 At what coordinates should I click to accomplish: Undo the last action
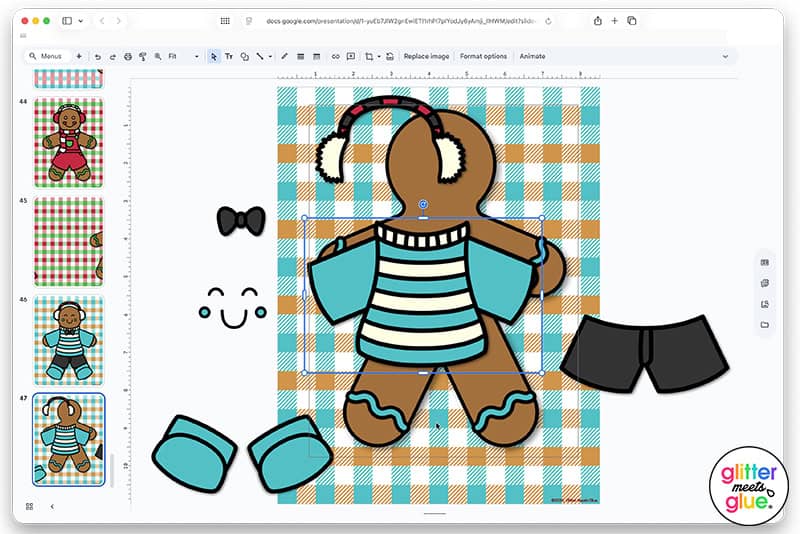pyautogui.click(x=97, y=57)
